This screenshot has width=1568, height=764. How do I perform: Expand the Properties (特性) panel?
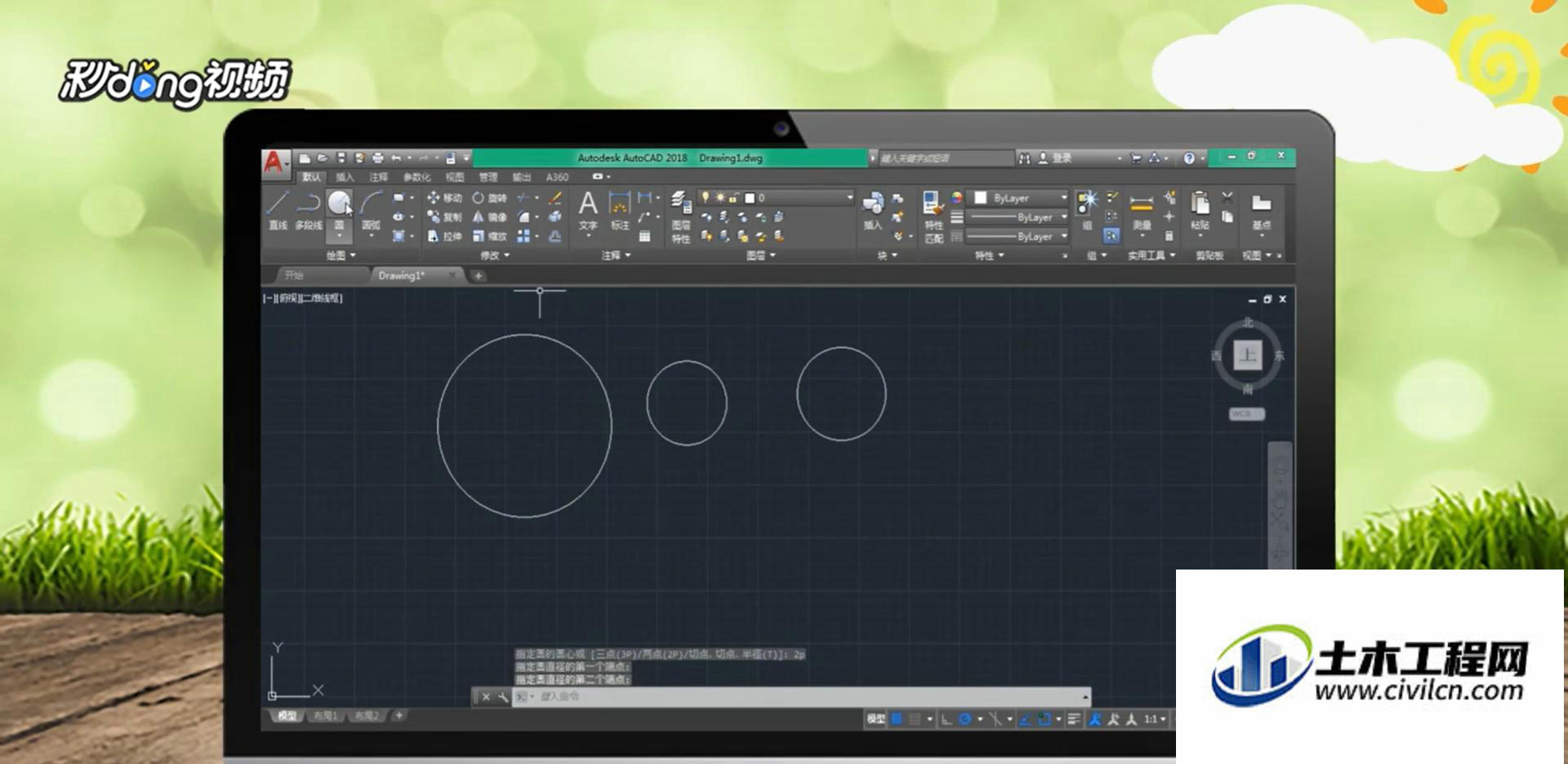pyautogui.click(x=990, y=256)
